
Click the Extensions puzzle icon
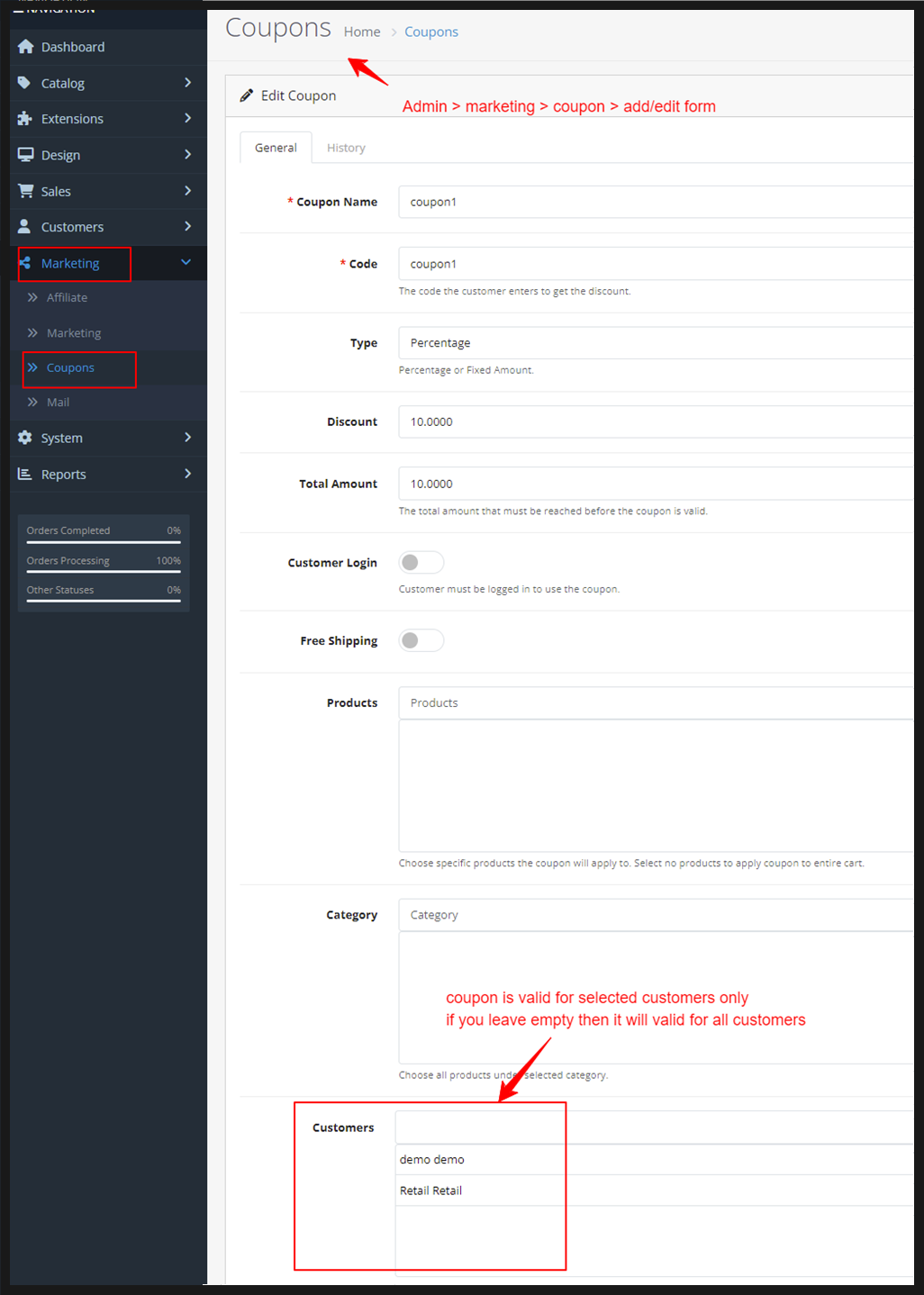coord(25,119)
